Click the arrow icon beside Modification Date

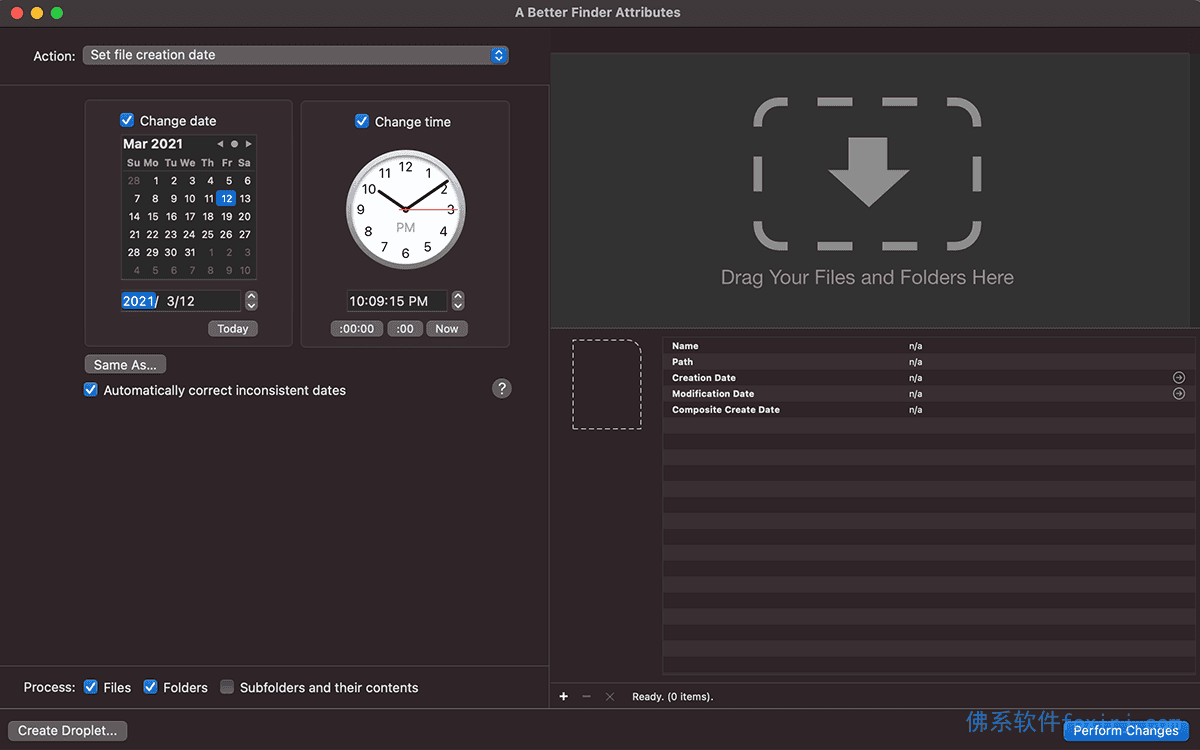click(1179, 394)
